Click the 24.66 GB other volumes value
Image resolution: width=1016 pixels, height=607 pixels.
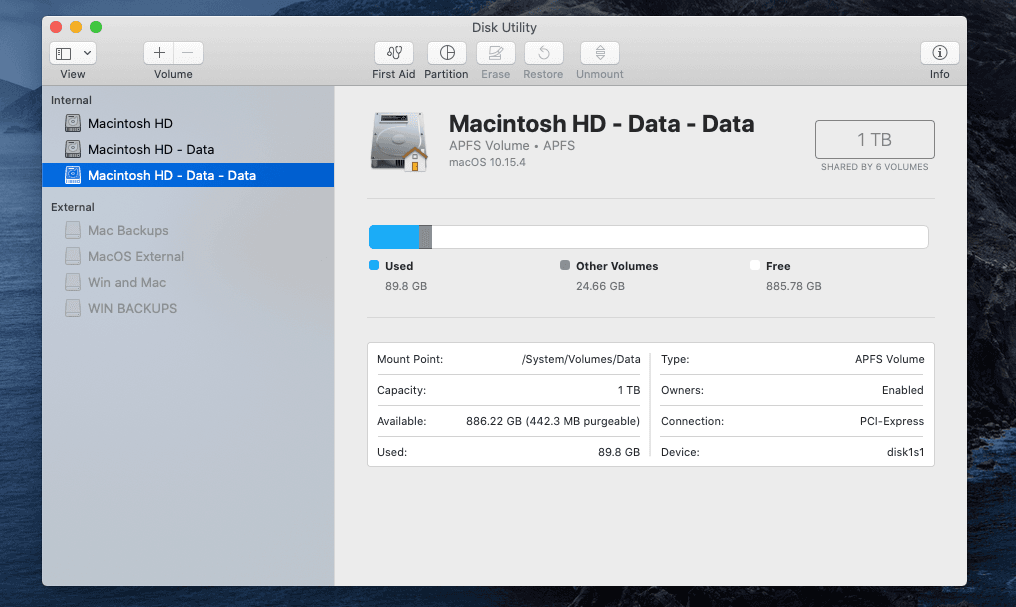pos(600,286)
